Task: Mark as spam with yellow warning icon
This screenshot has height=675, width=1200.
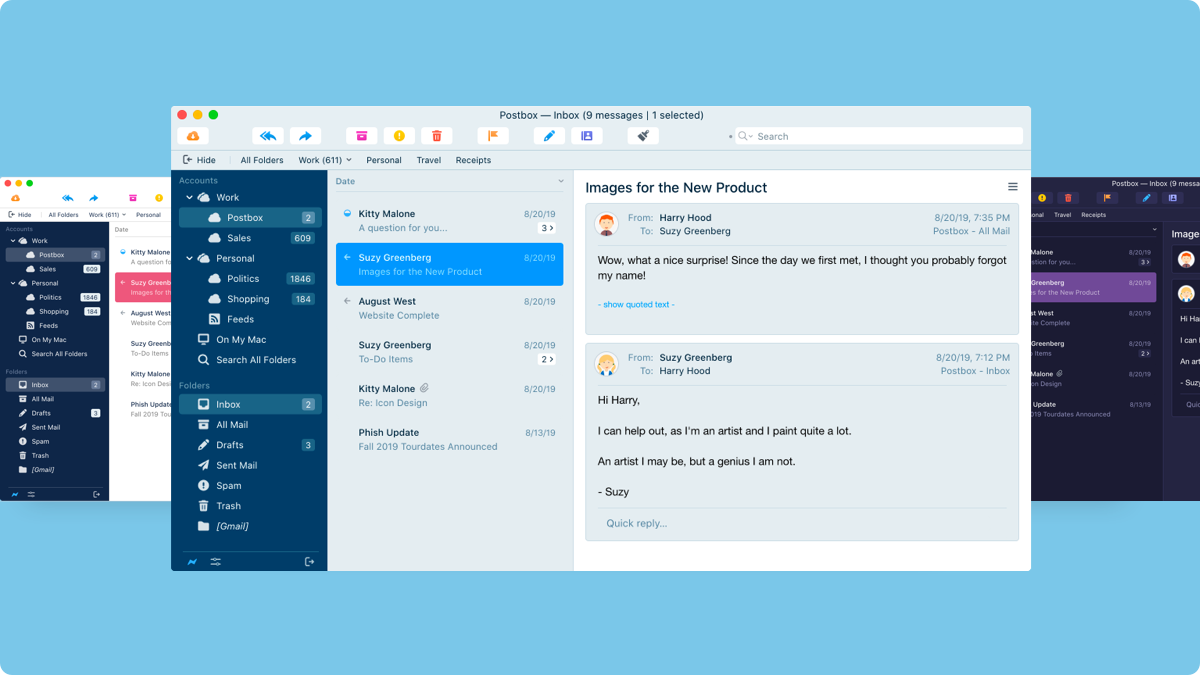Action: [x=399, y=136]
